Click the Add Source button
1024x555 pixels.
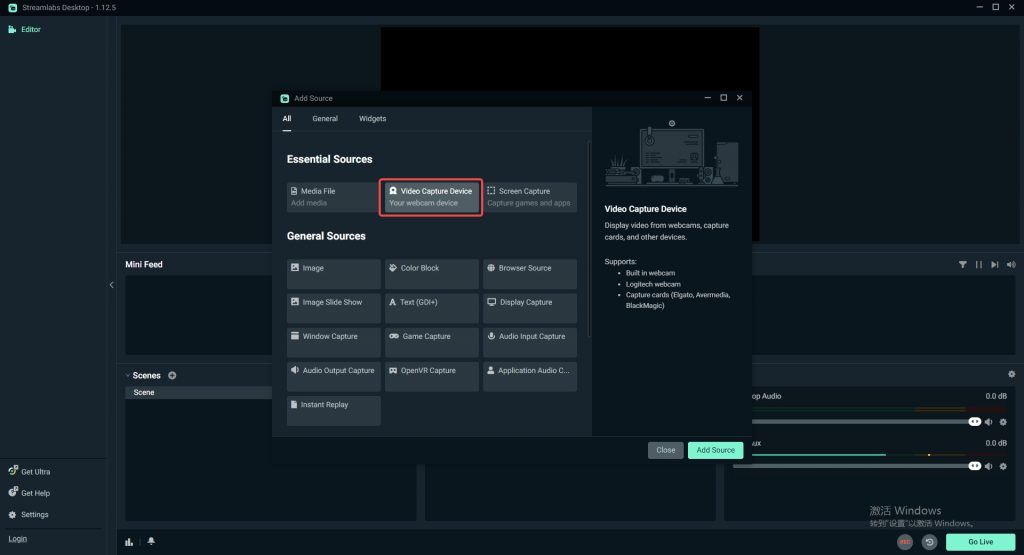click(x=715, y=450)
